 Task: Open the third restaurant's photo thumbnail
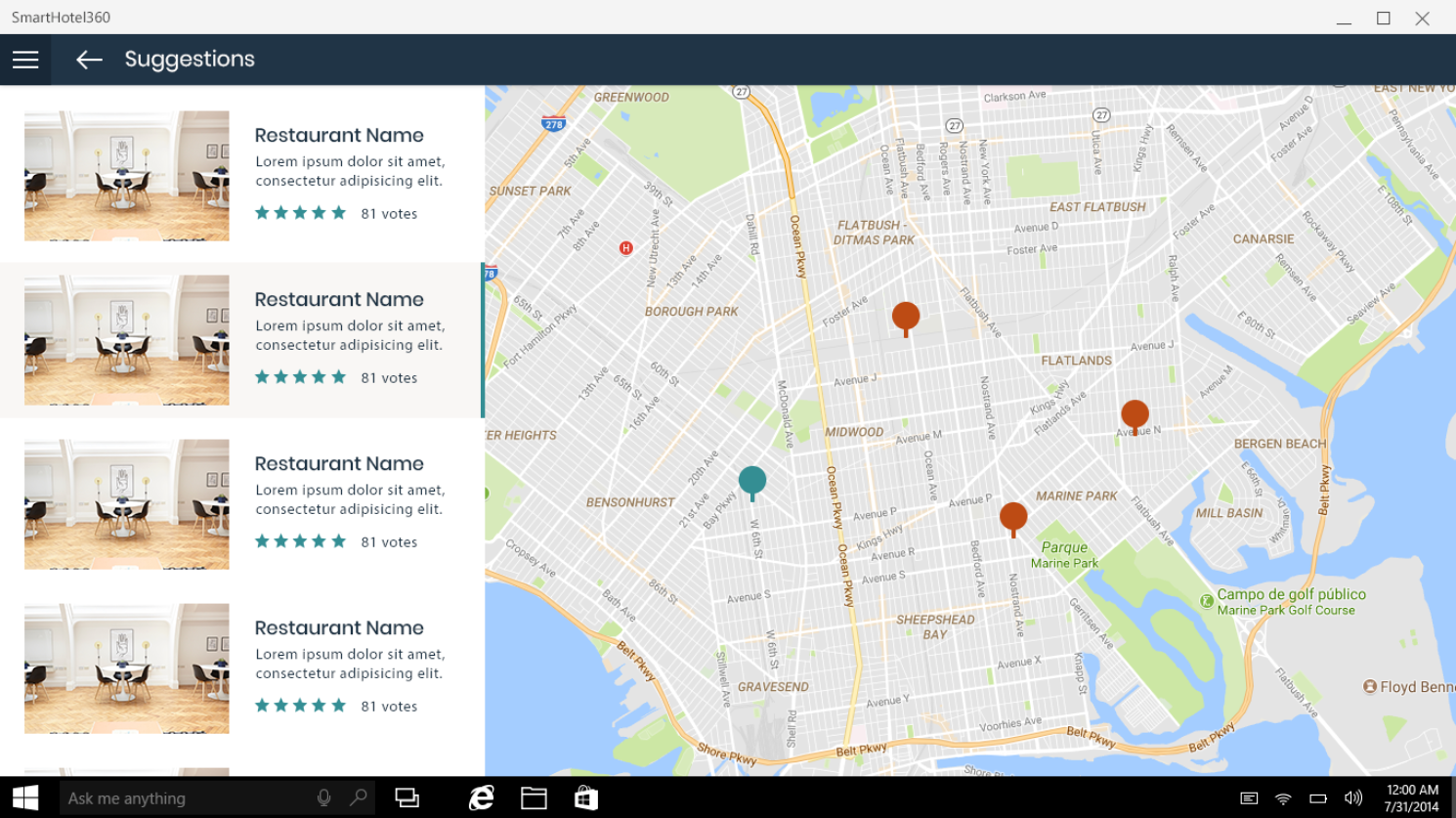(127, 504)
